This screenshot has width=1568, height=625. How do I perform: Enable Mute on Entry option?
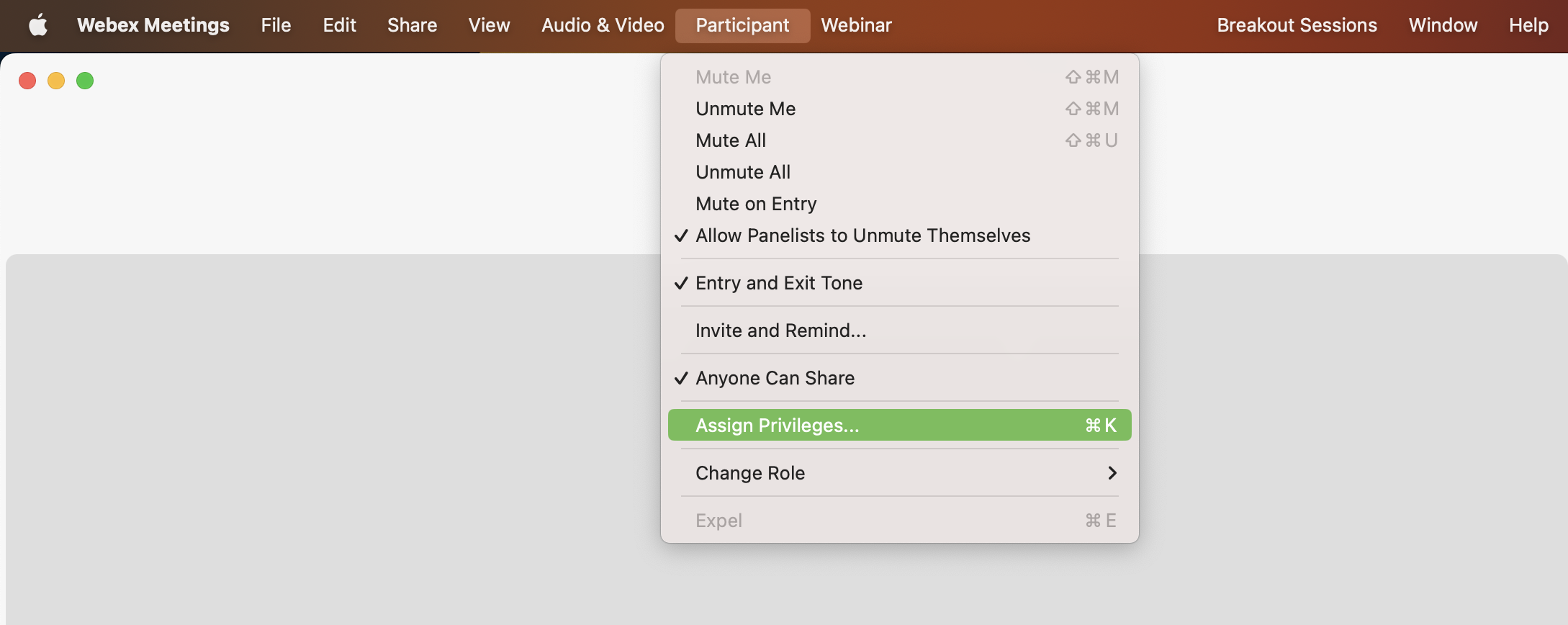coord(900,204)
